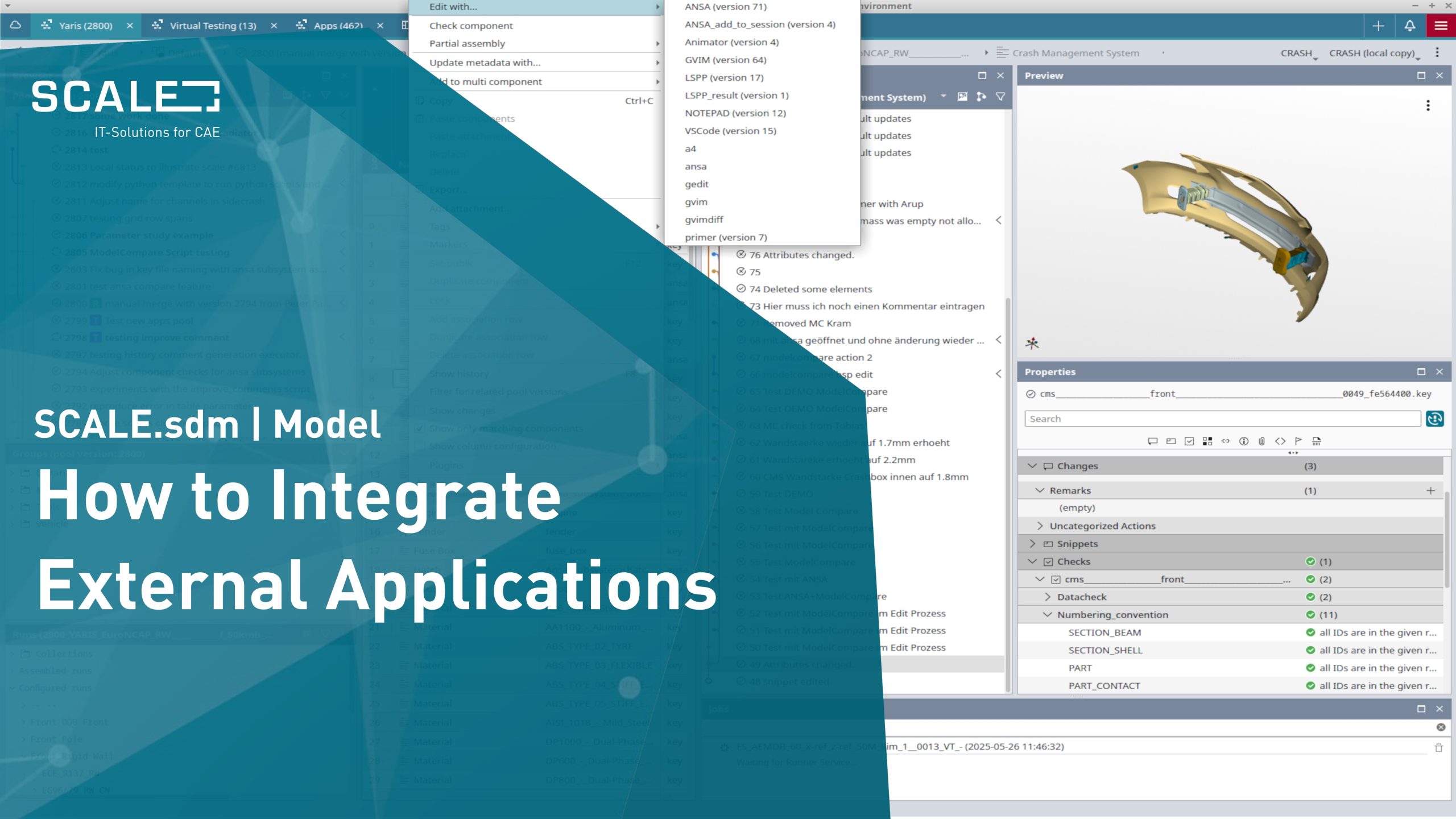Toggle image view icon in history panel header
The height and width of the screenshot is (819, 1456).
pyautogui.click(x=962, y=97)
